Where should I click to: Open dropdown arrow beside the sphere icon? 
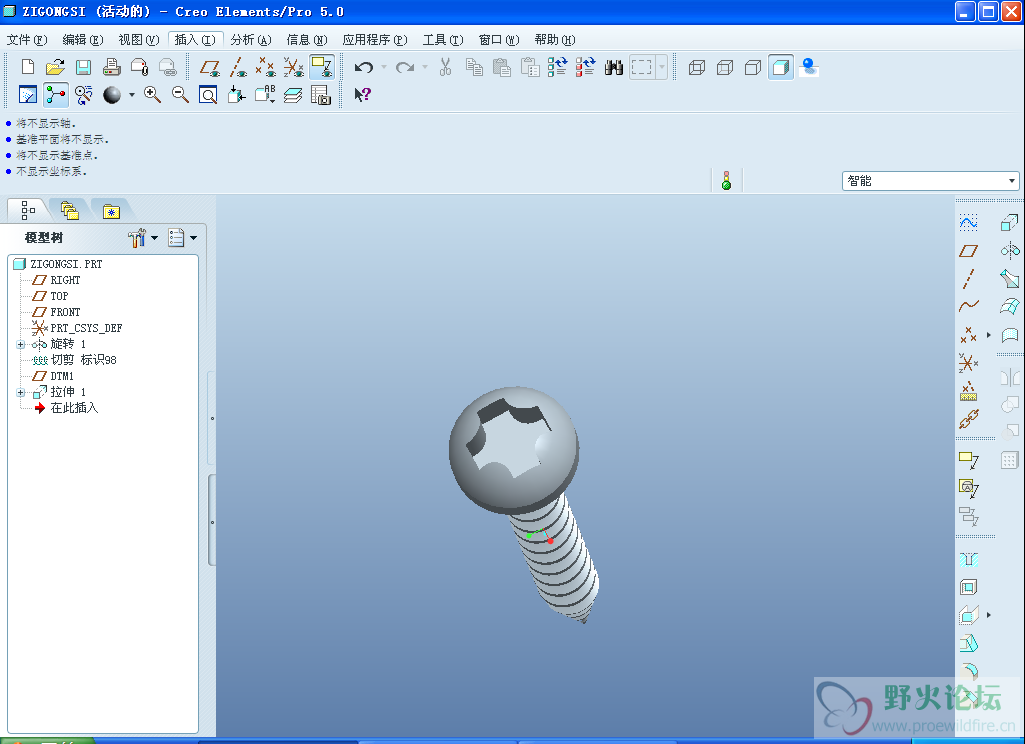coord(131,95)
